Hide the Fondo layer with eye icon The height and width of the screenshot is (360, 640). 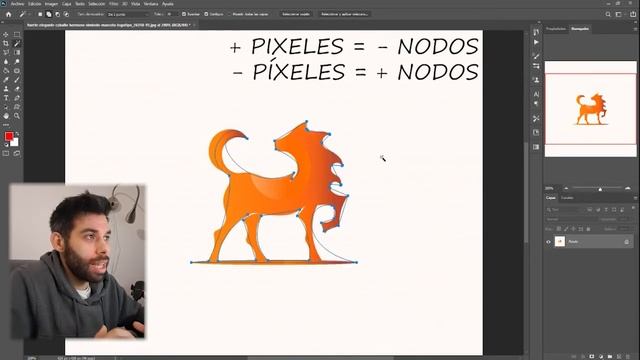[x=548, y=242]
